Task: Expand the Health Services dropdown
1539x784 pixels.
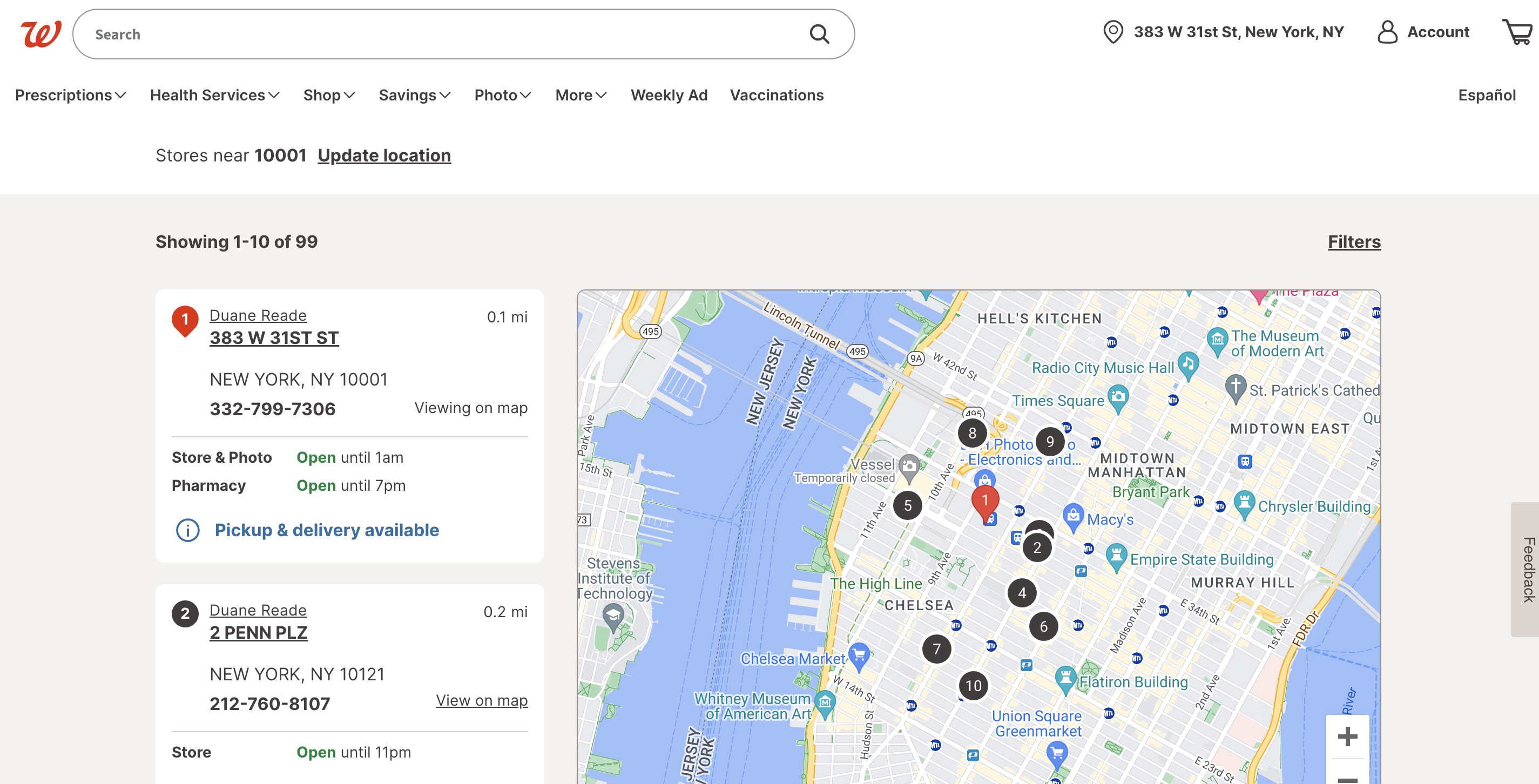Action: (x=214, y=95)
